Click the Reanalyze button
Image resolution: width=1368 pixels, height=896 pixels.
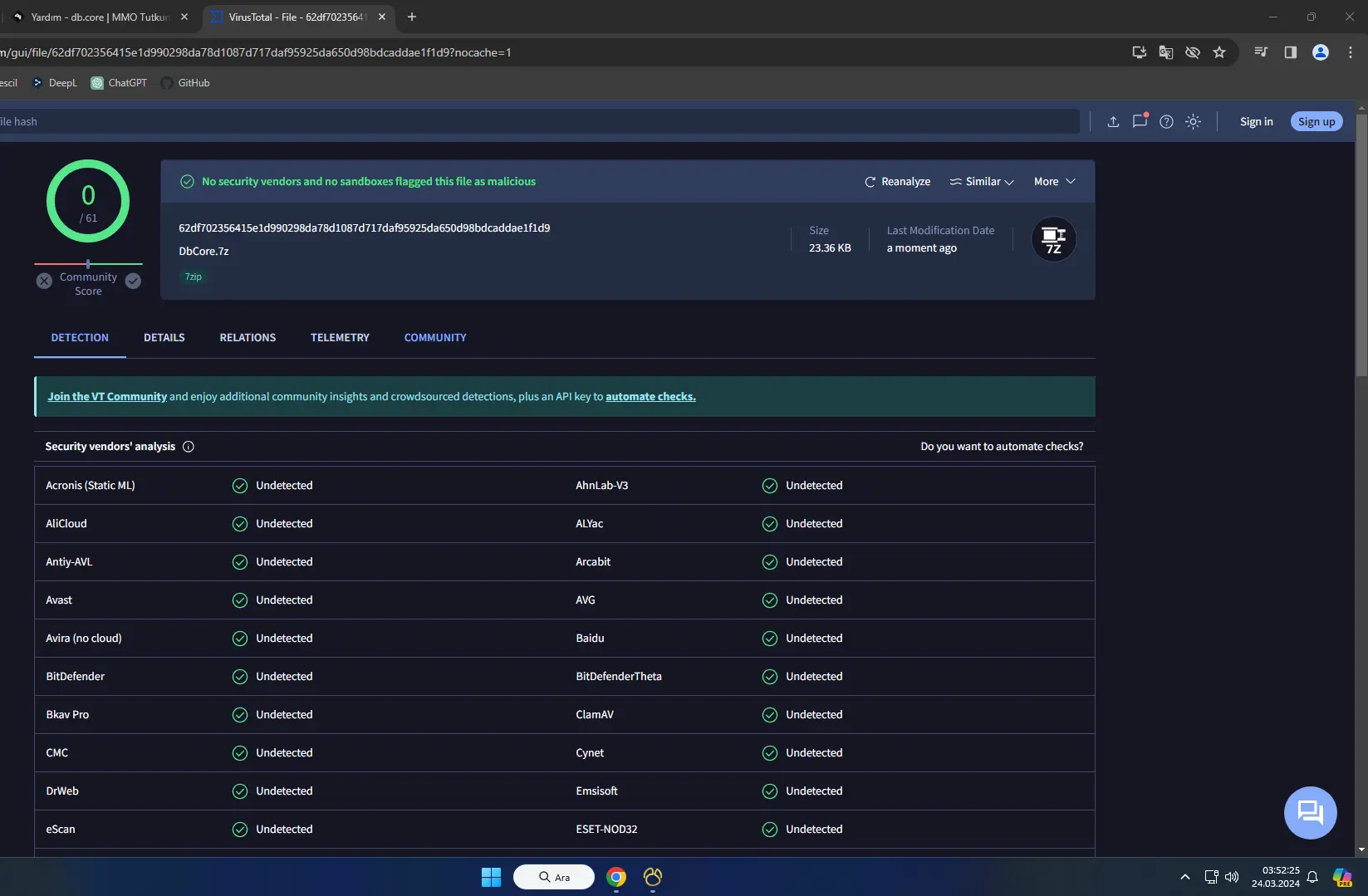(x=897, y=182)
